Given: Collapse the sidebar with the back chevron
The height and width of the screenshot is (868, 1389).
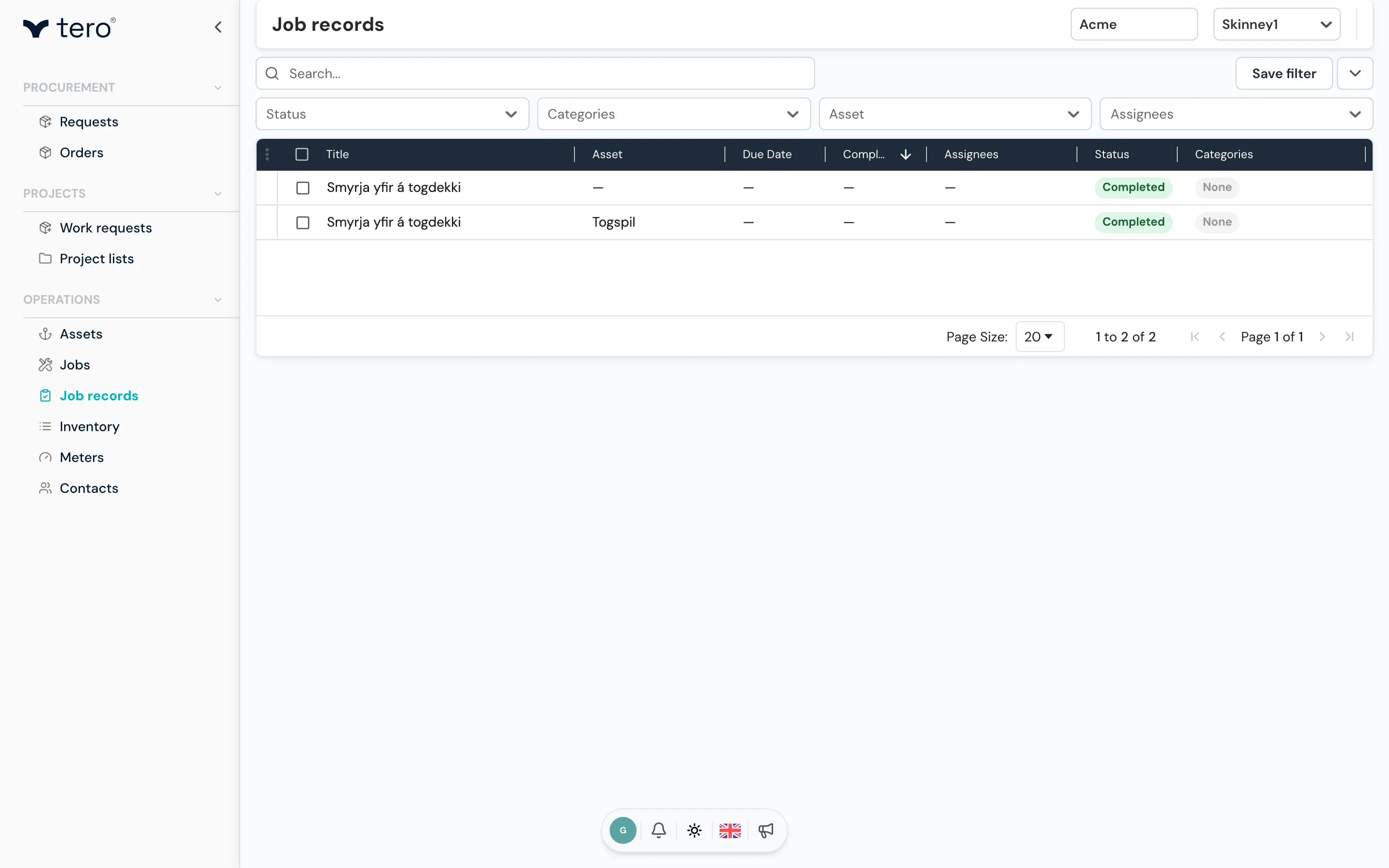Looking at the screenshot, I should click(x=218, y=27).
